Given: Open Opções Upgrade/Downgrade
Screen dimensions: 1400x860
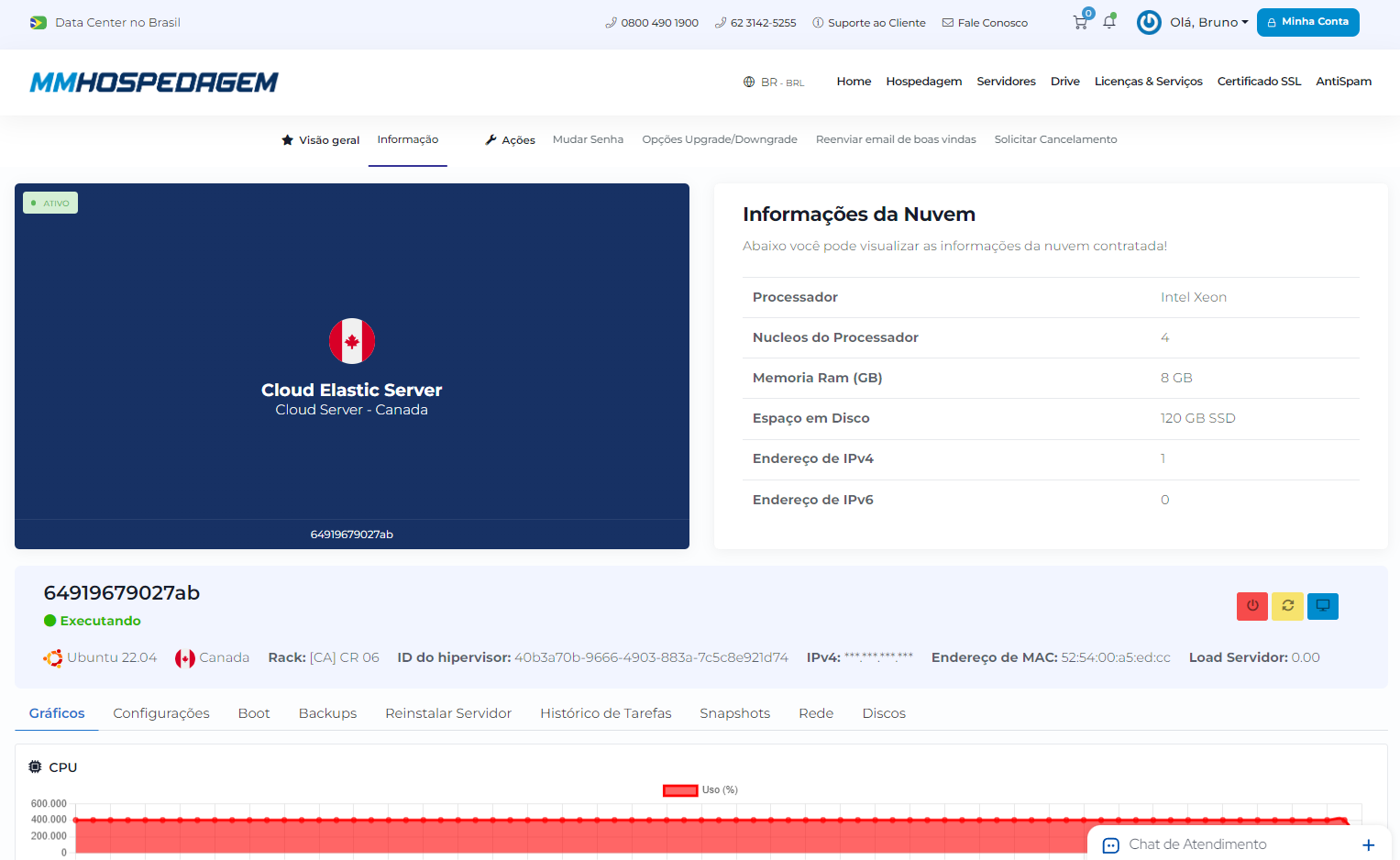Looking at the screenshot, I should [720, 139].
